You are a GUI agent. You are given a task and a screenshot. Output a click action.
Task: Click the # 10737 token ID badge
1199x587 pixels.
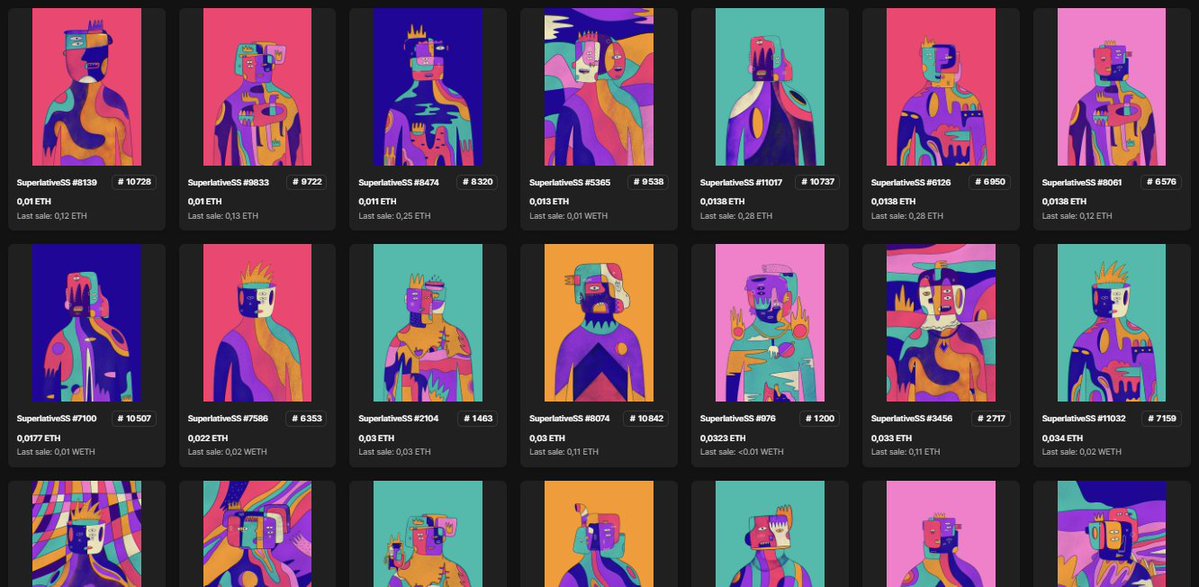pos(818,181)
